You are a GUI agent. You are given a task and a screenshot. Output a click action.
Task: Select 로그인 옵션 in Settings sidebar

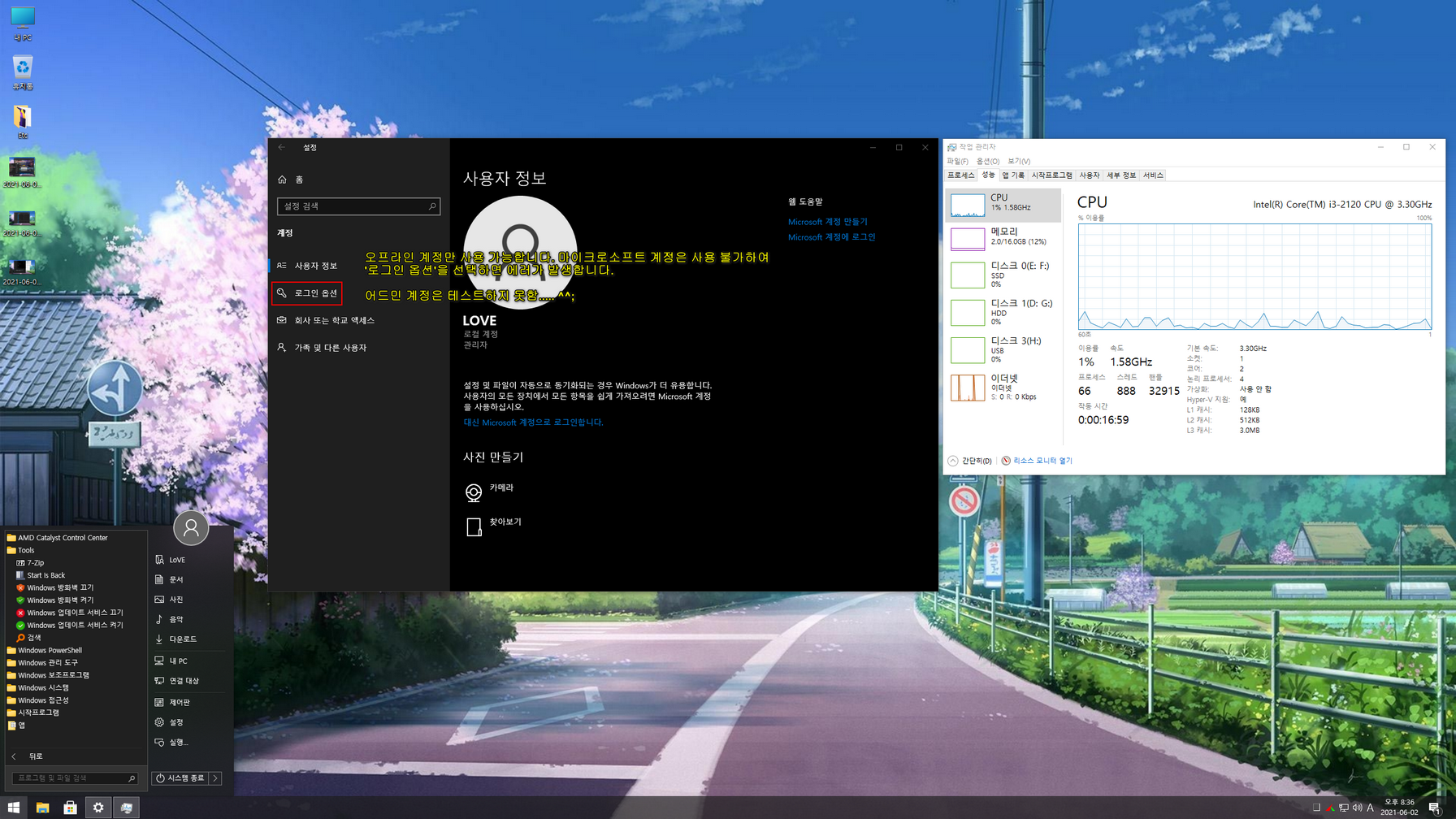pyautogui.click(x=307, y=293)
